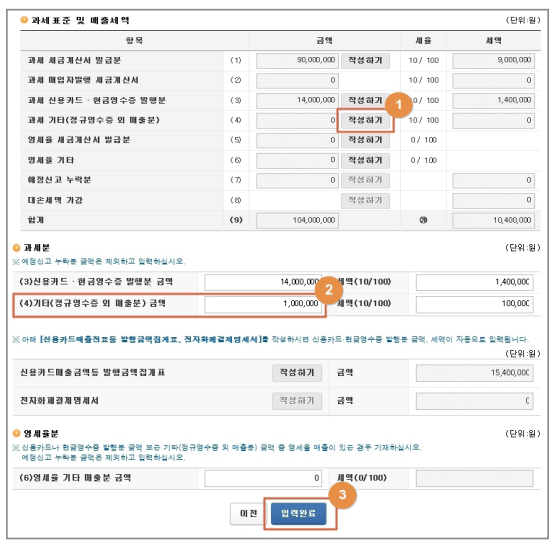The width and height of the screenshot is (558, 547).
Task: Click the 합계 row label
Action: (x=36, y=220)
